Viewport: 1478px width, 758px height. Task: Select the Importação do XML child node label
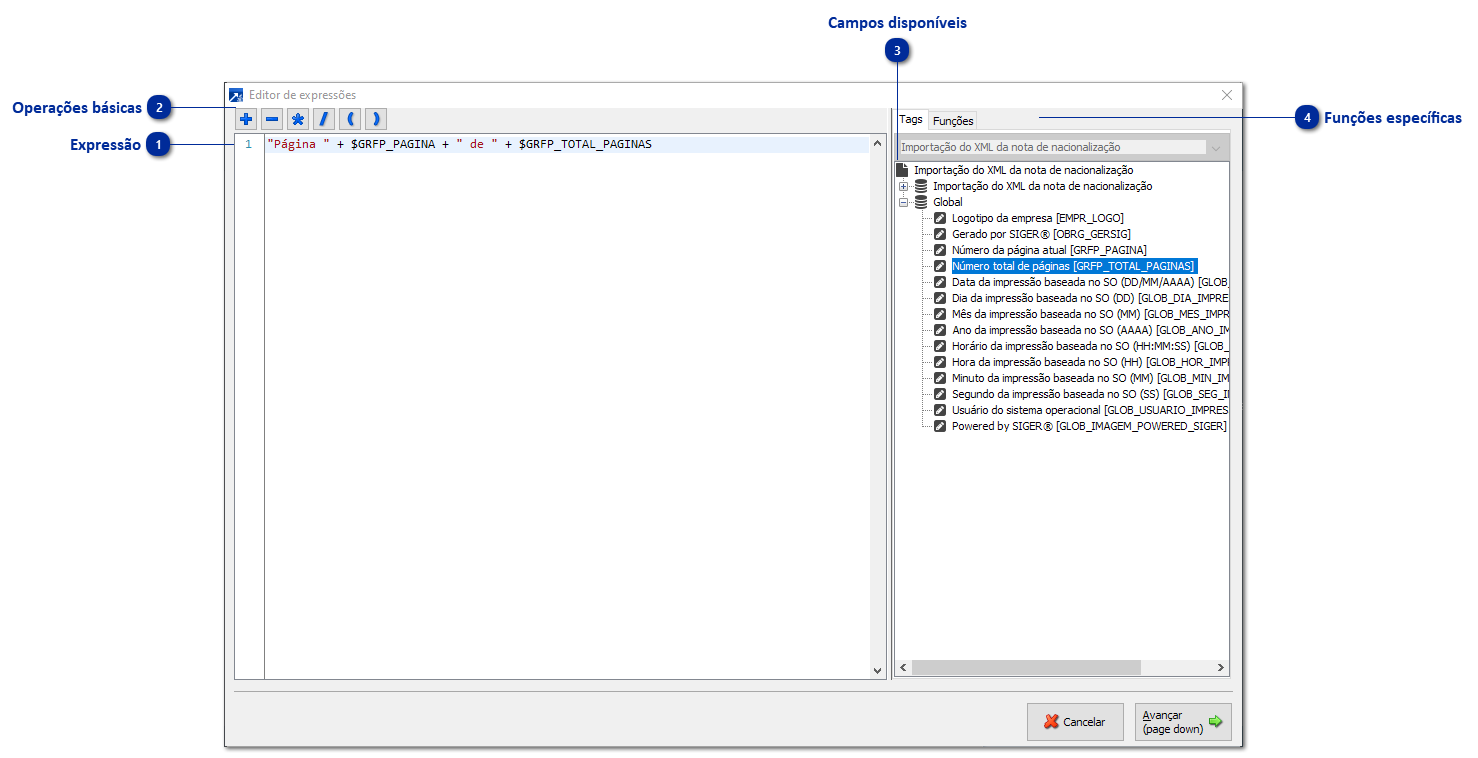pyautogui.click(x=1042, y=186)
